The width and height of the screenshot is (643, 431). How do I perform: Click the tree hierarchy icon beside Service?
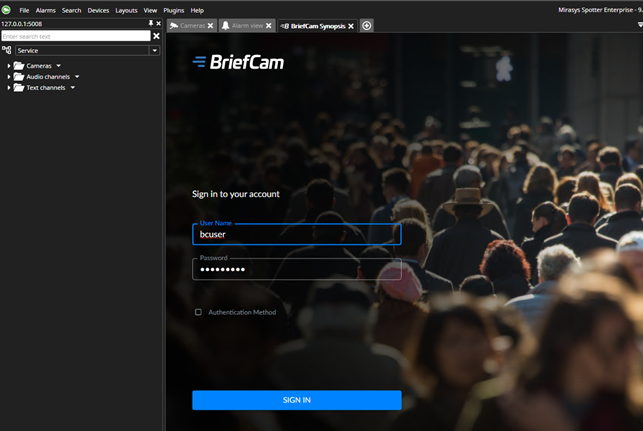point(7,50)
